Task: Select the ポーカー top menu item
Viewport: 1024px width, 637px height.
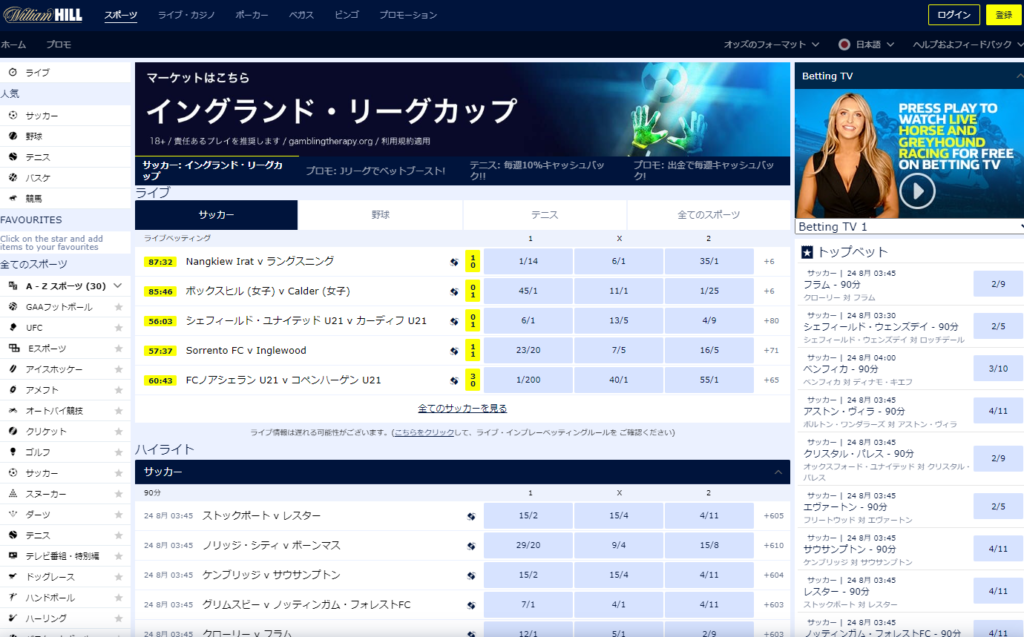Action: (251, 14)
